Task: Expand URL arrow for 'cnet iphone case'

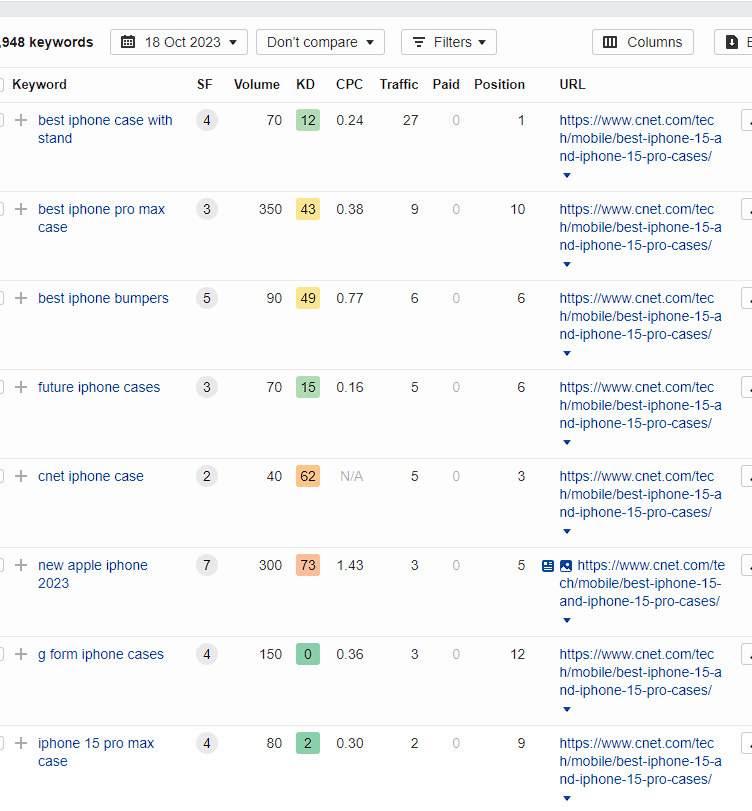Action: pyautogui.click(x=567, y=531)
